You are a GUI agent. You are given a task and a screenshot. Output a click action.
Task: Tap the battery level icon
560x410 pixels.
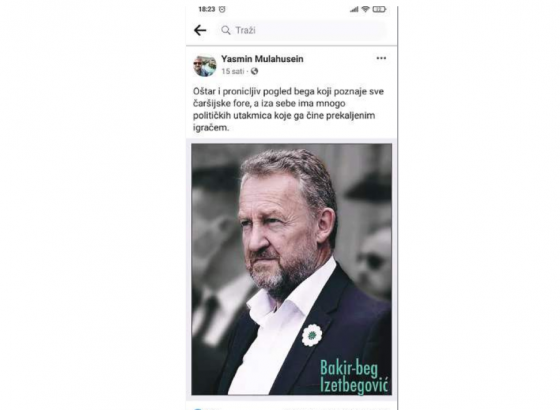(379, 9)
